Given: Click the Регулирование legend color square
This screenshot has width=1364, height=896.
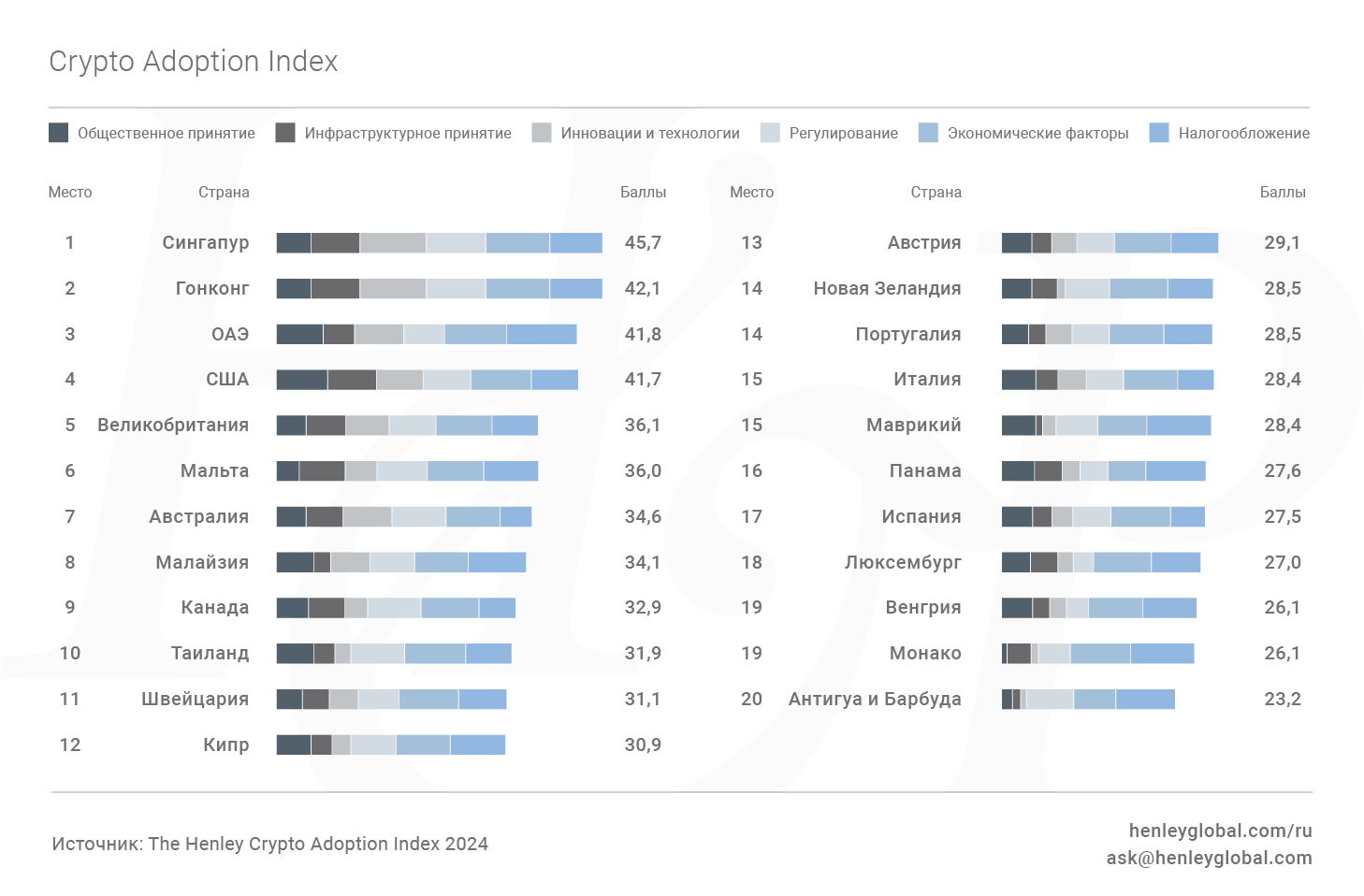Looking at the screenshot, I should click(x=770, y=133).
